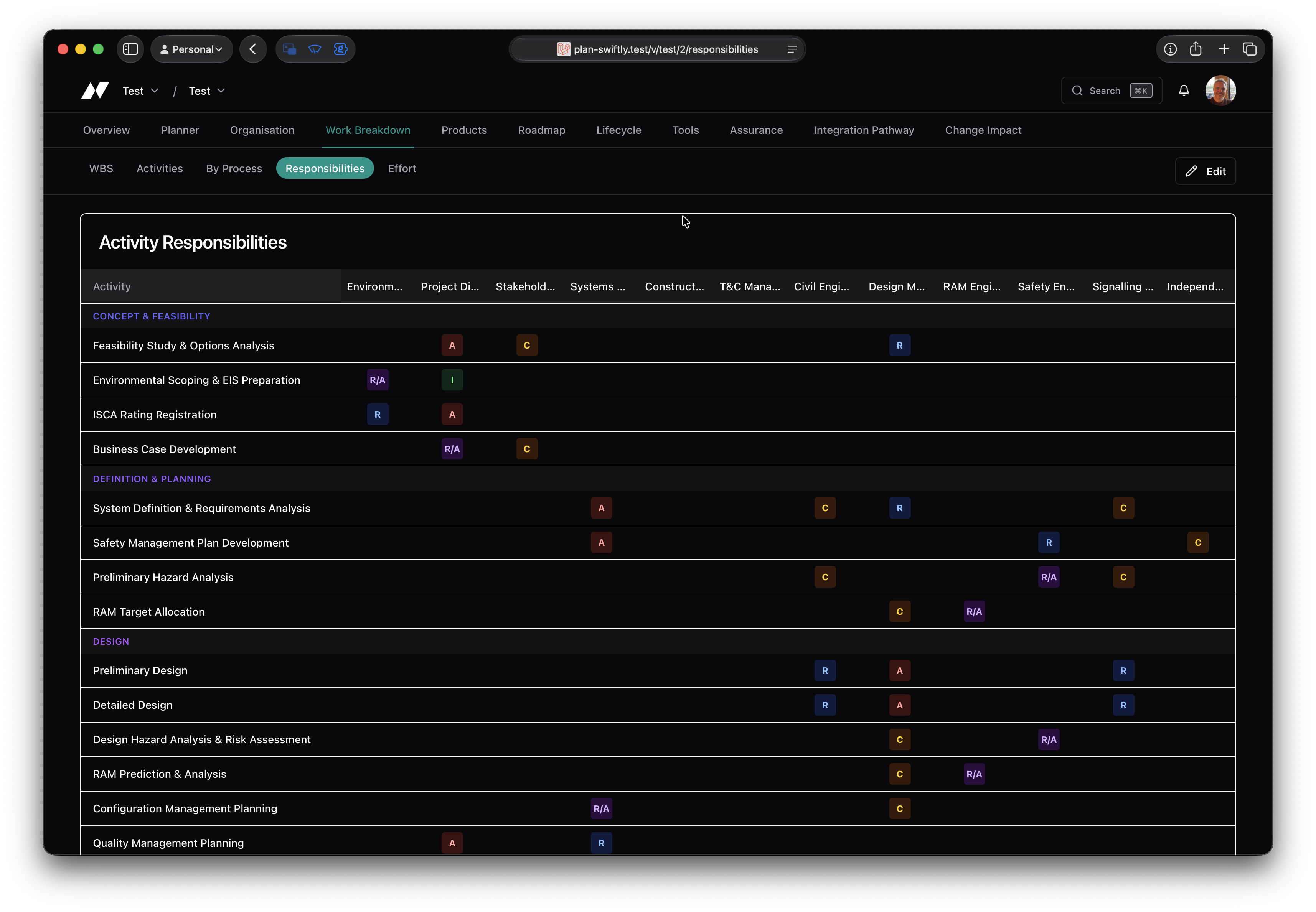Screen dimensions: 1316x912
Task: Click R/A badge in Business Case Development row
Action: [452, 449]
